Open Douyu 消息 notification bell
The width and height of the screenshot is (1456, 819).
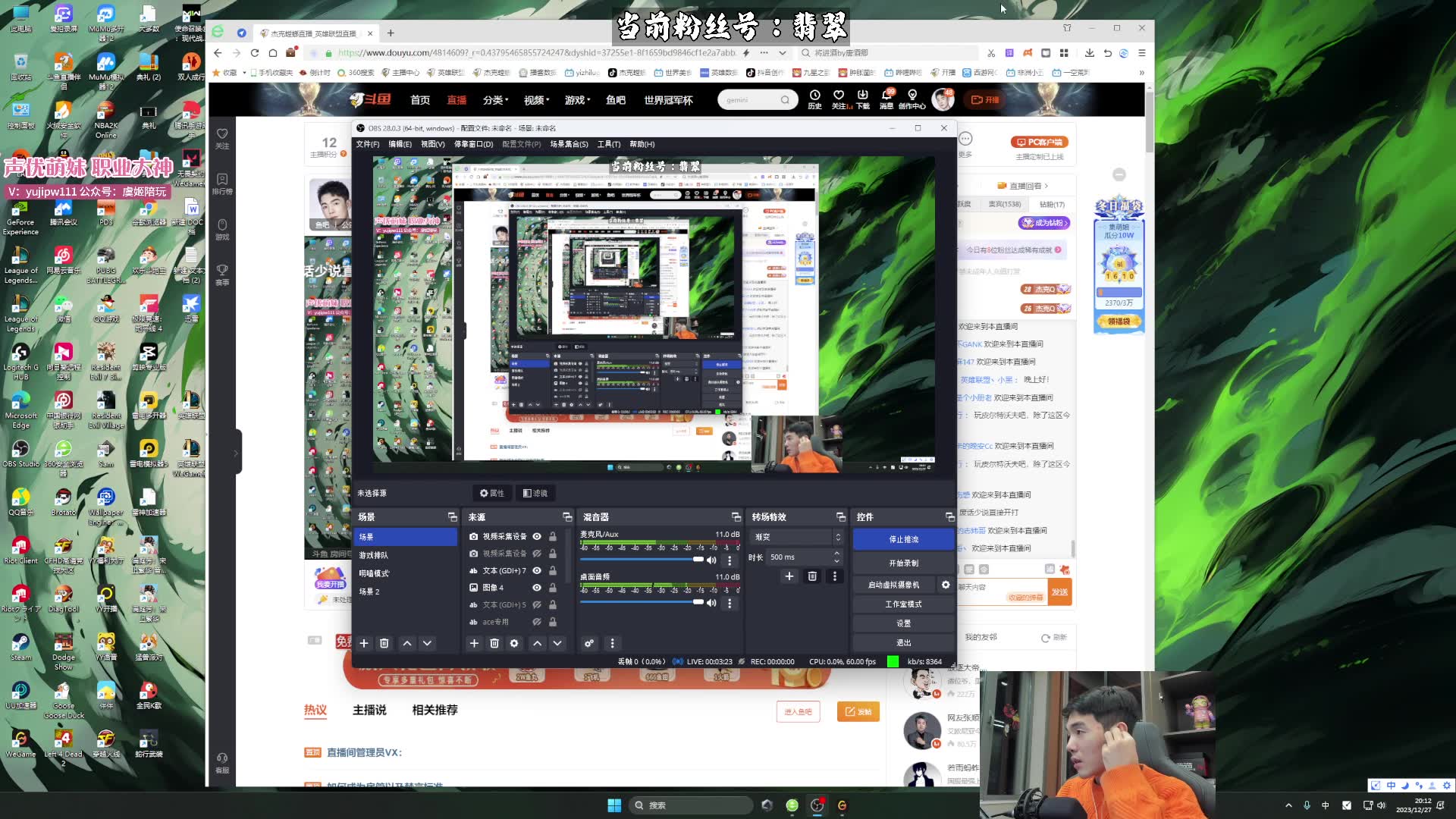(x=886, y=99)
